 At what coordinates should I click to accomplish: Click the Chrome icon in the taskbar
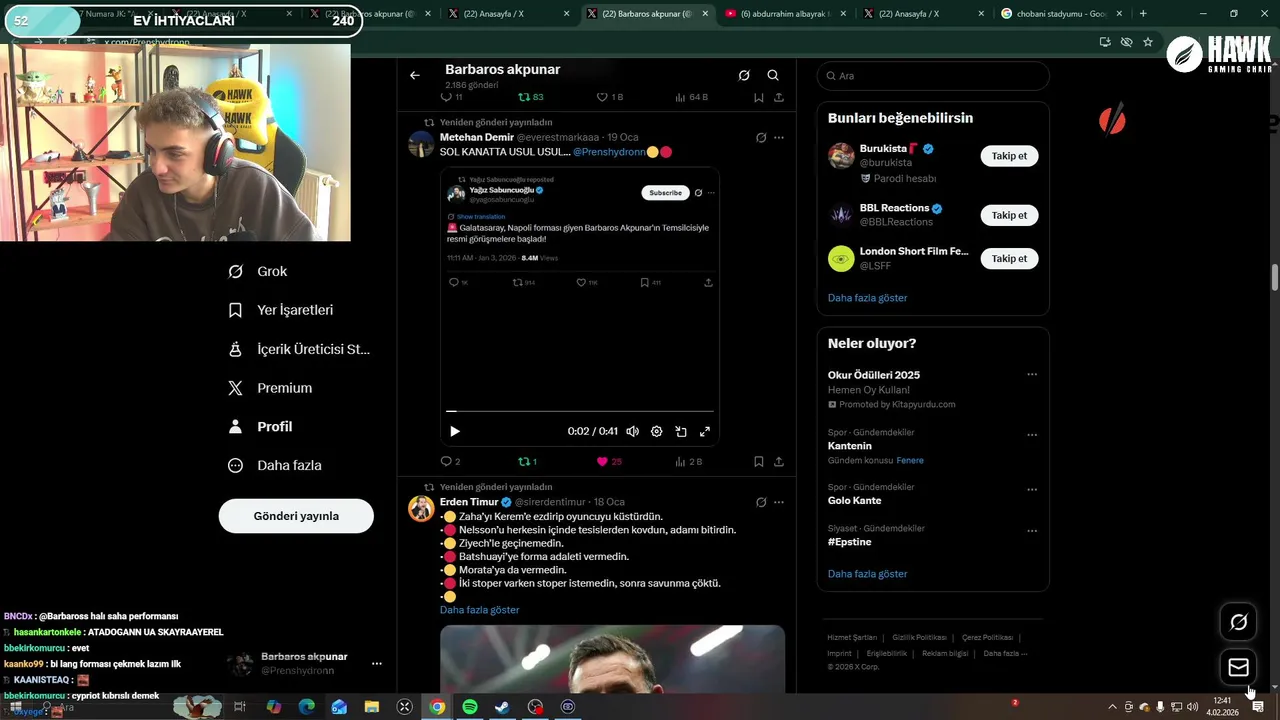[x=437, y=707]
